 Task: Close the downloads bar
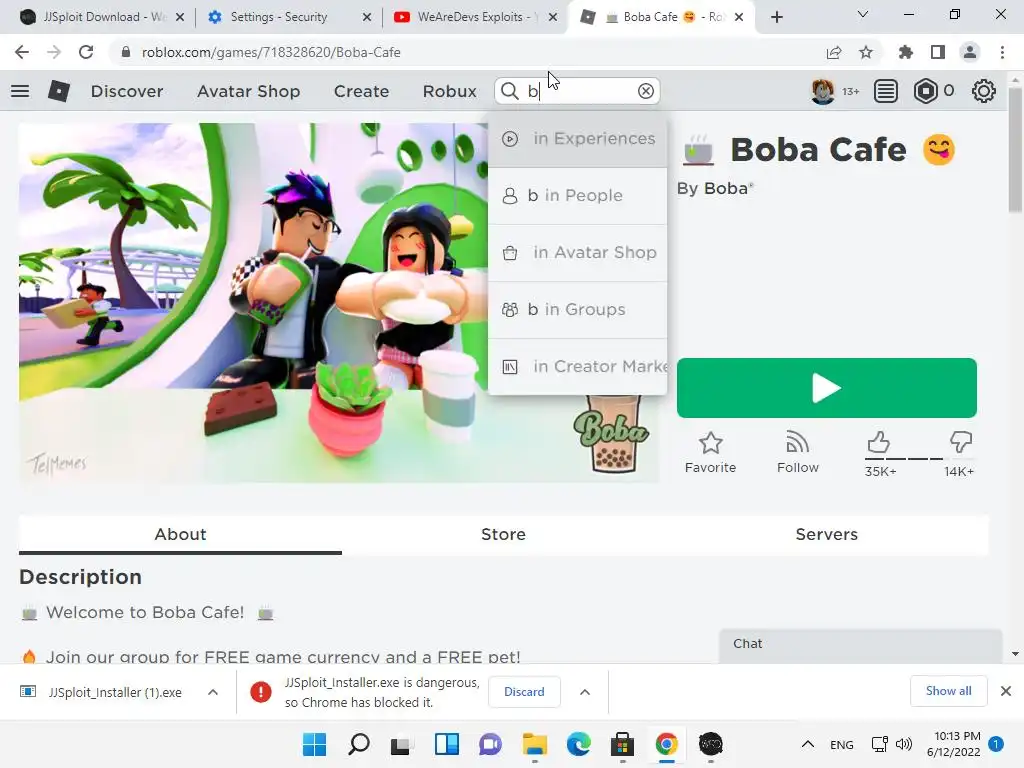click(1006, 691)
